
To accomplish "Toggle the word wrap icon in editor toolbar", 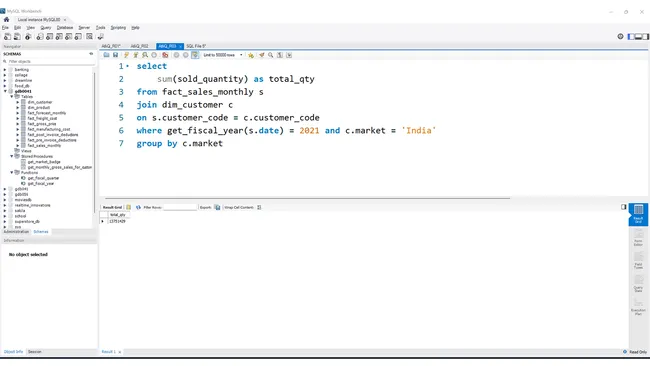I will (x=289, y=55).
